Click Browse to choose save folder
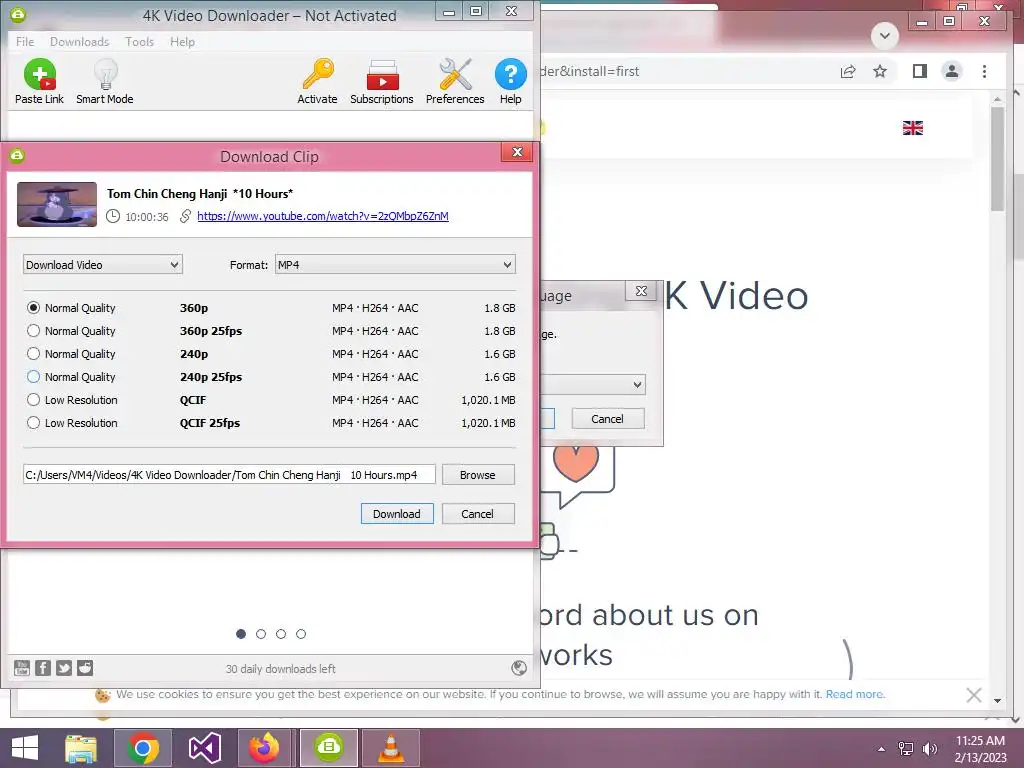Screen dimensions: 1024x768 click(478, 475)
